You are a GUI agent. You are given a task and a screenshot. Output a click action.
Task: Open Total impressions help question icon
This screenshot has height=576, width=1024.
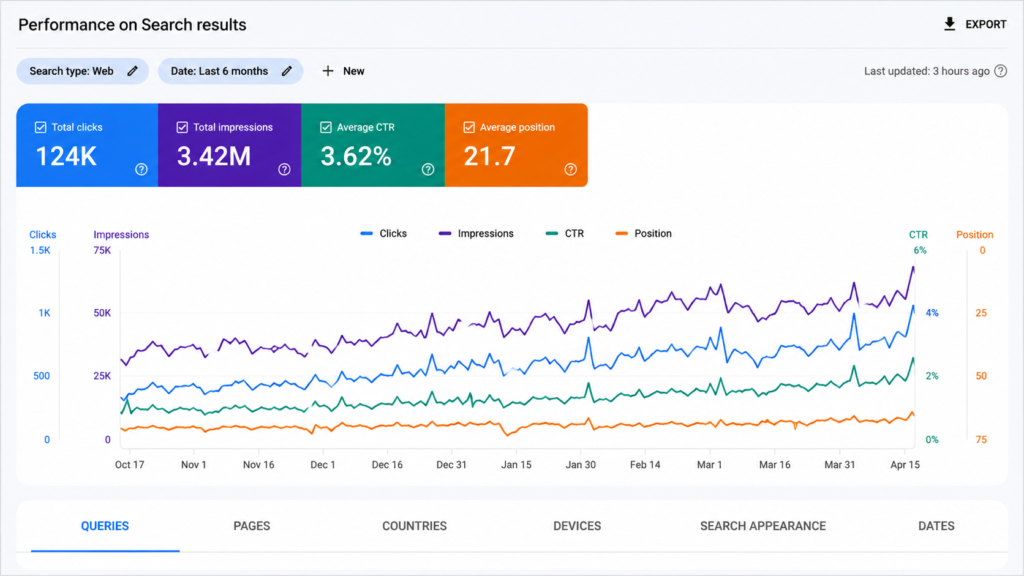pyautogui.click(x=284, y=169)
